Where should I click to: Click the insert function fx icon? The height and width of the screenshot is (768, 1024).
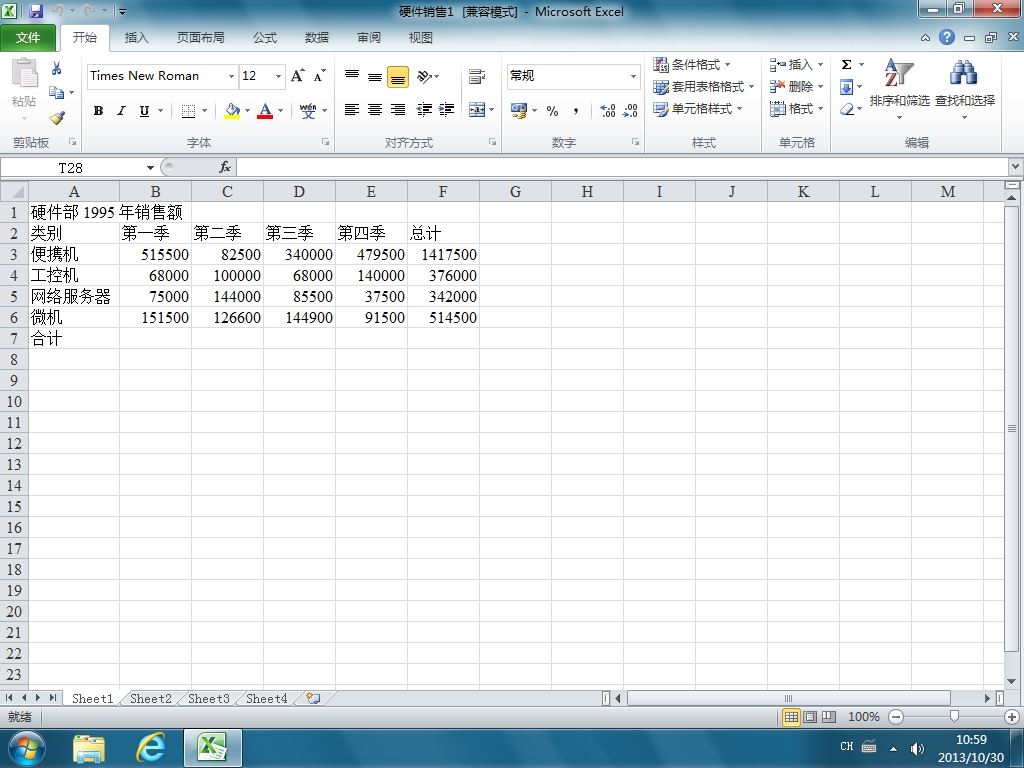coord(225,167)
